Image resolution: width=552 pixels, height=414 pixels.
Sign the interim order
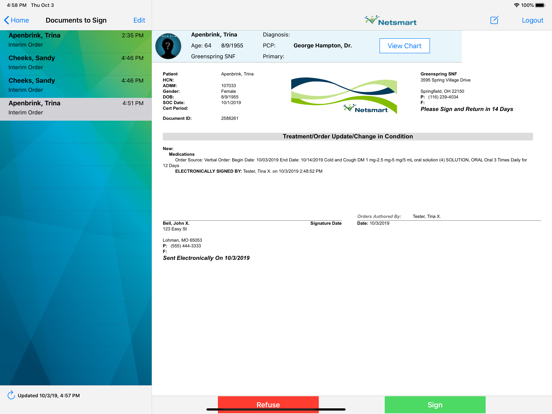435,404
